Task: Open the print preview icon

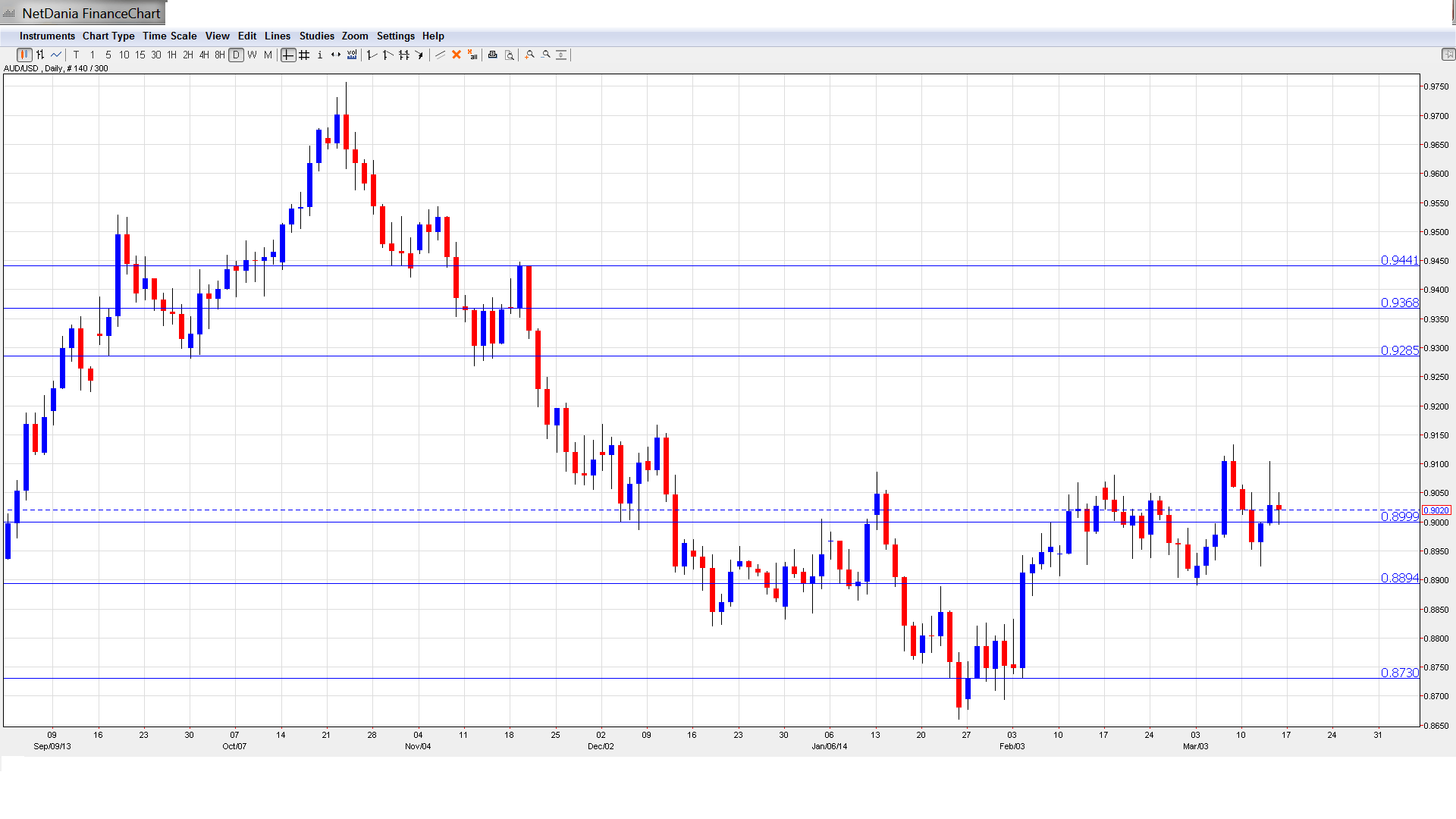Action: click(x=510, y=55)
